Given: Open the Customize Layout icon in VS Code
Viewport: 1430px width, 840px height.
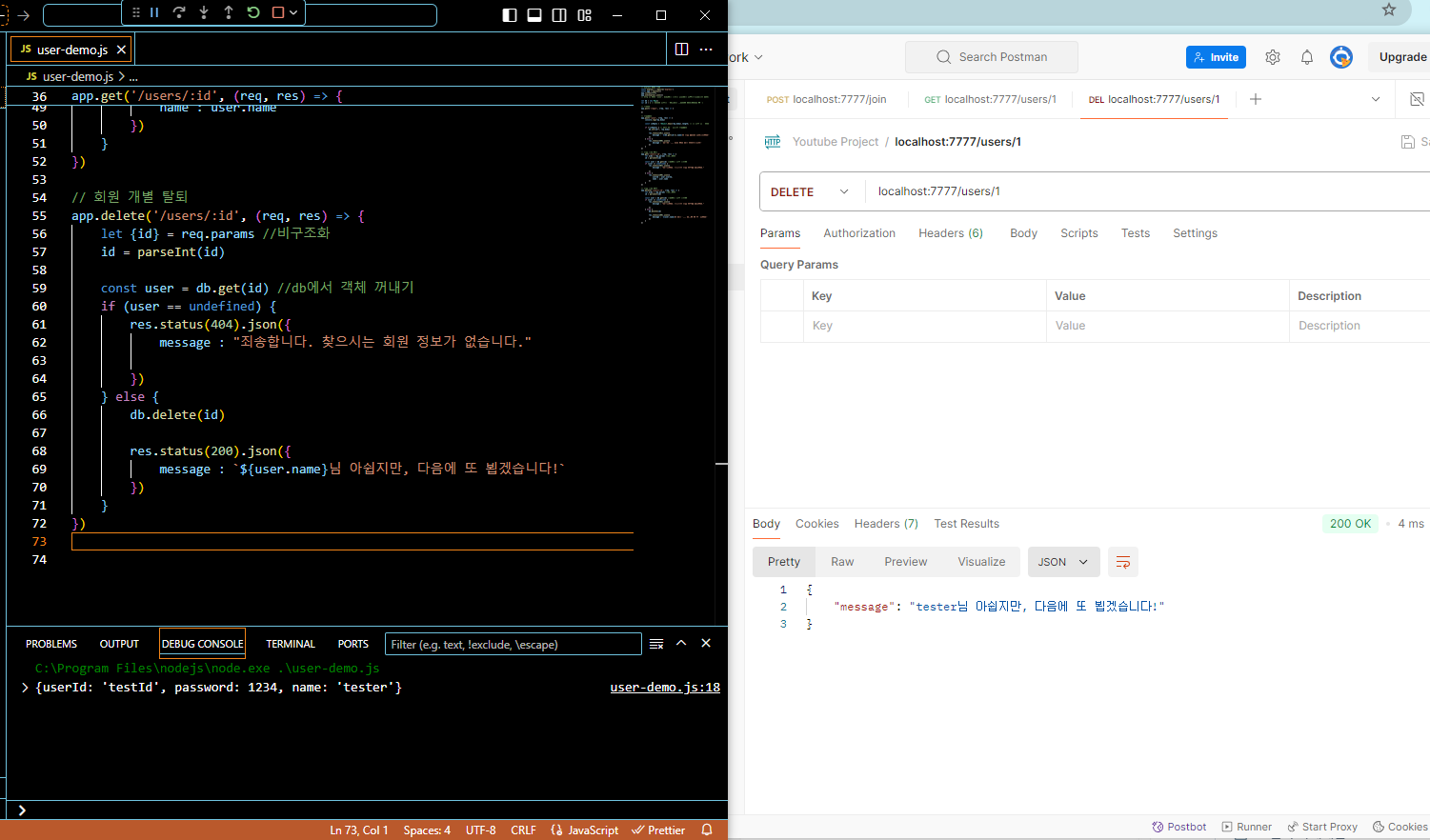Looking at the screenshot, I should pos(585,15).
